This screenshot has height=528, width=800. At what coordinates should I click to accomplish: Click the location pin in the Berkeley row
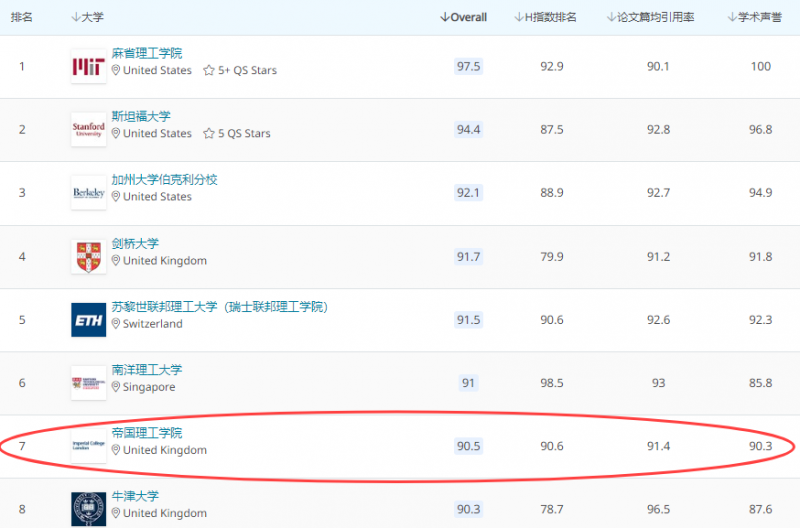pos(116,197)
